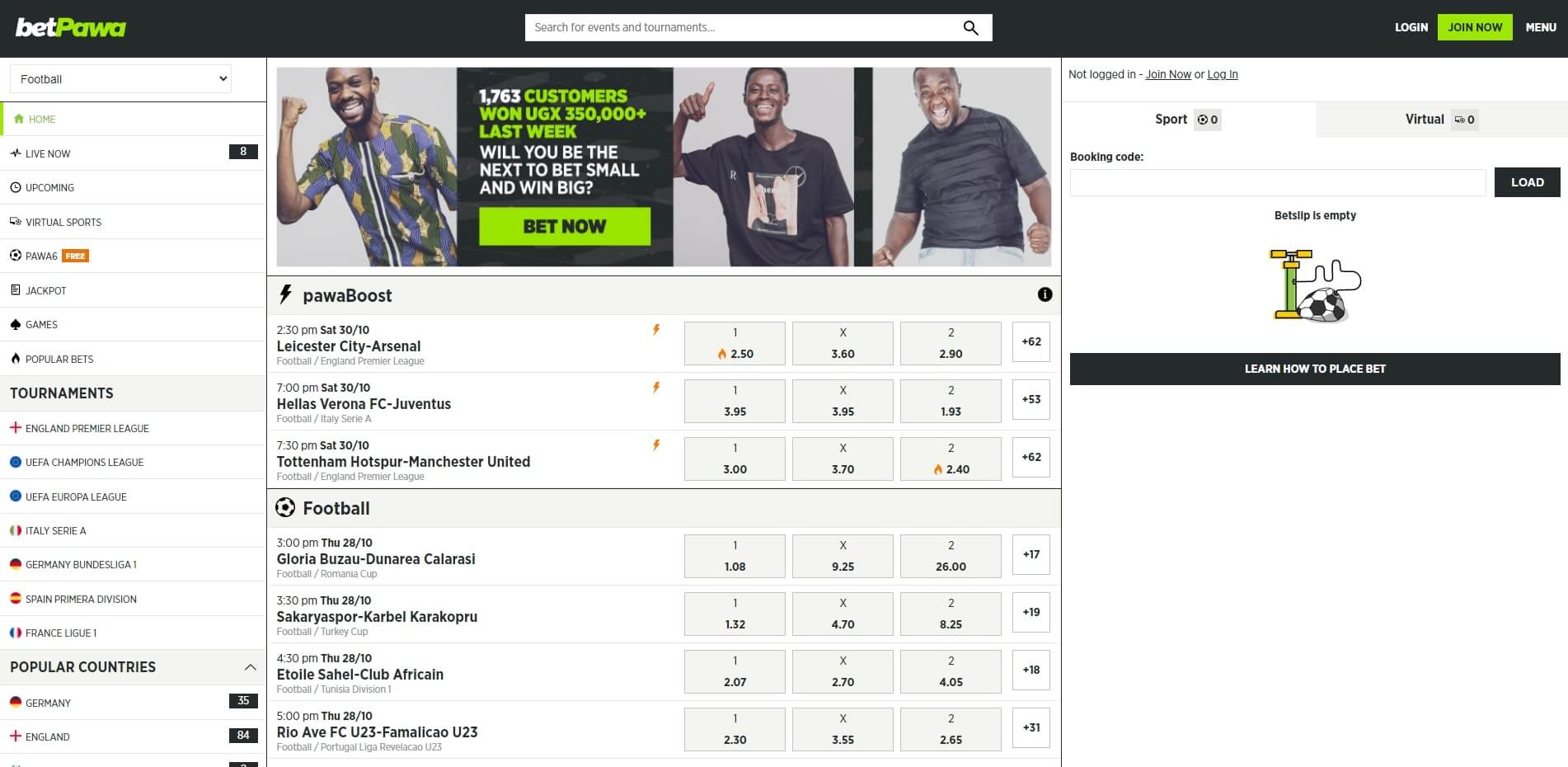
Task: Collapse the Popular Countries section
Action: (251, 667)
